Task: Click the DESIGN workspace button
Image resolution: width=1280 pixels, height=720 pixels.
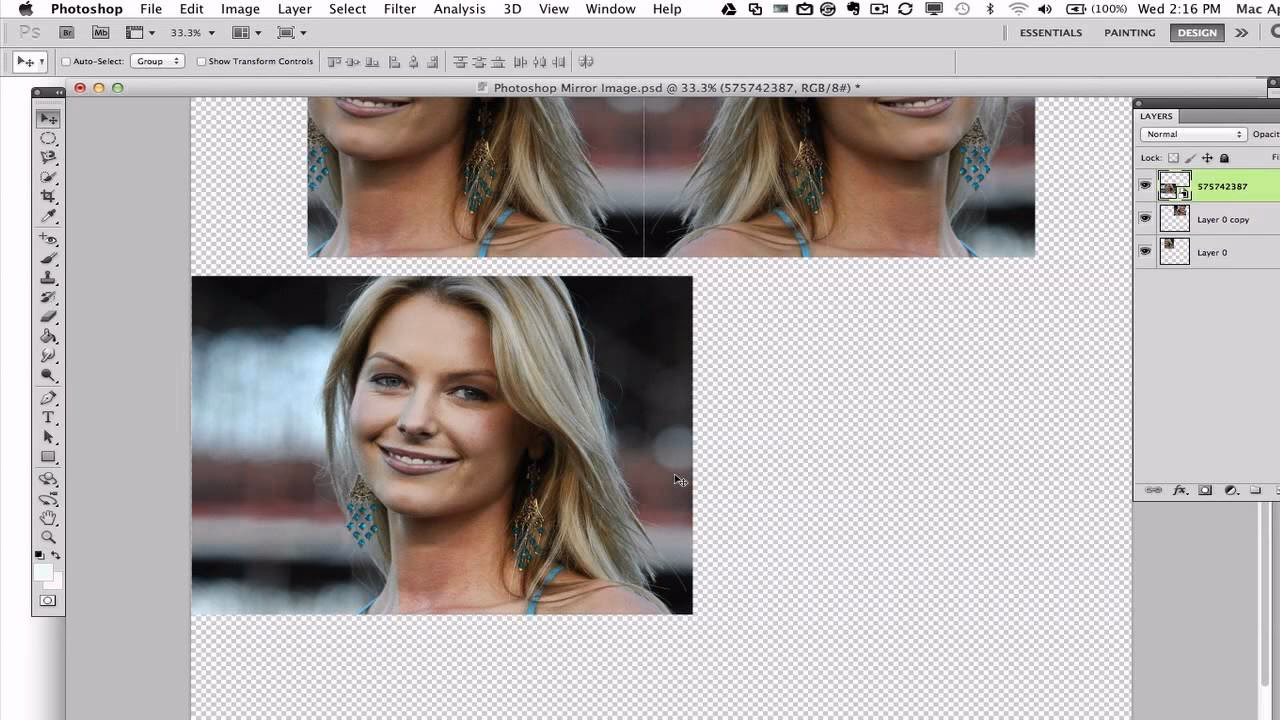Action: 1196,32
